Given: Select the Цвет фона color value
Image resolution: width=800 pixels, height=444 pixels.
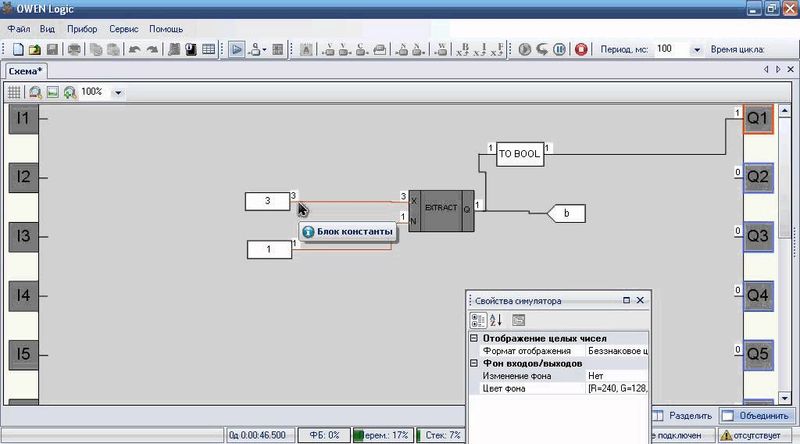Looking at the screenshot, I should (x=617, y=387).
